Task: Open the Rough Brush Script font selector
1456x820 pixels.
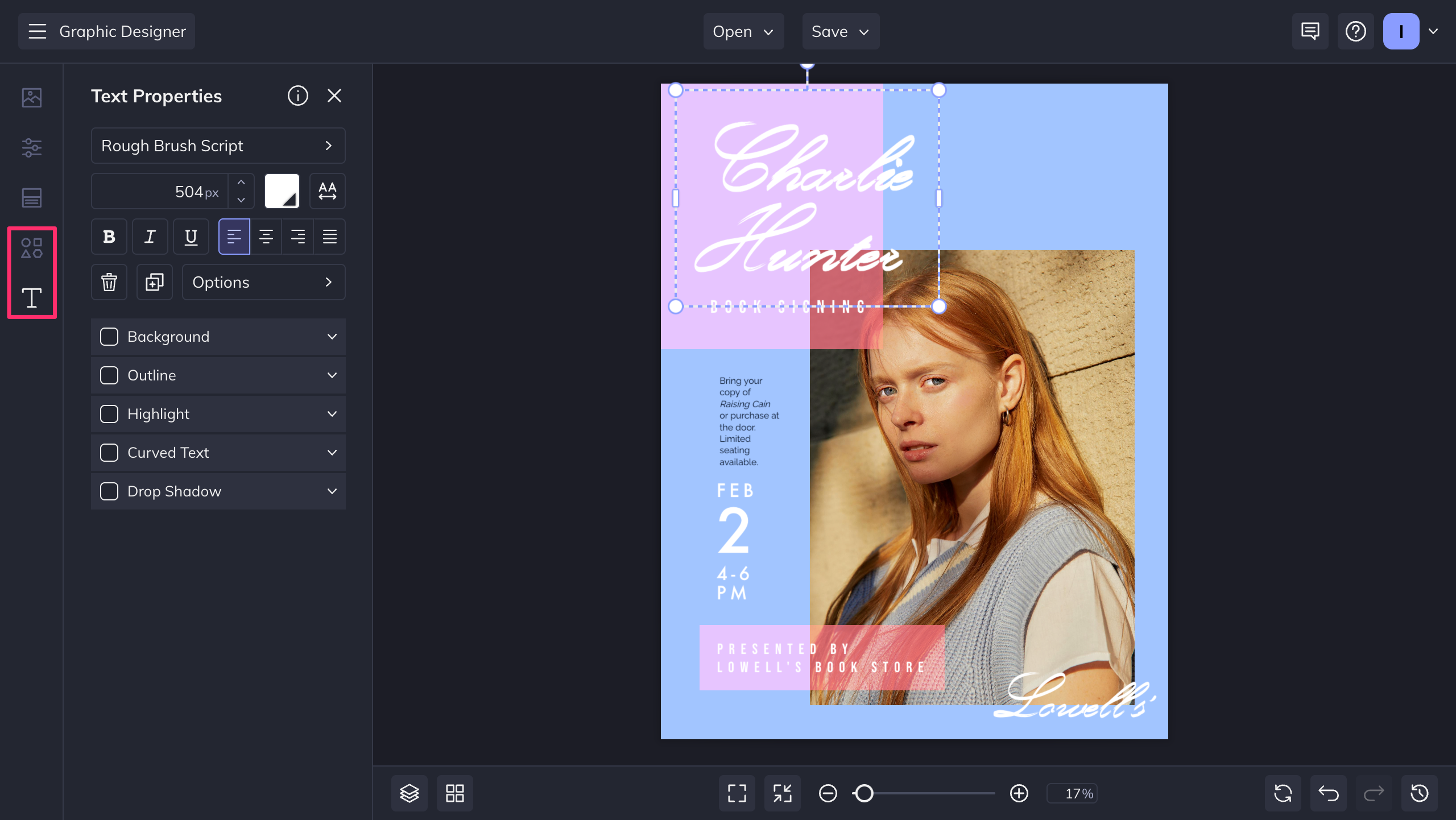Action: [218, 146]
